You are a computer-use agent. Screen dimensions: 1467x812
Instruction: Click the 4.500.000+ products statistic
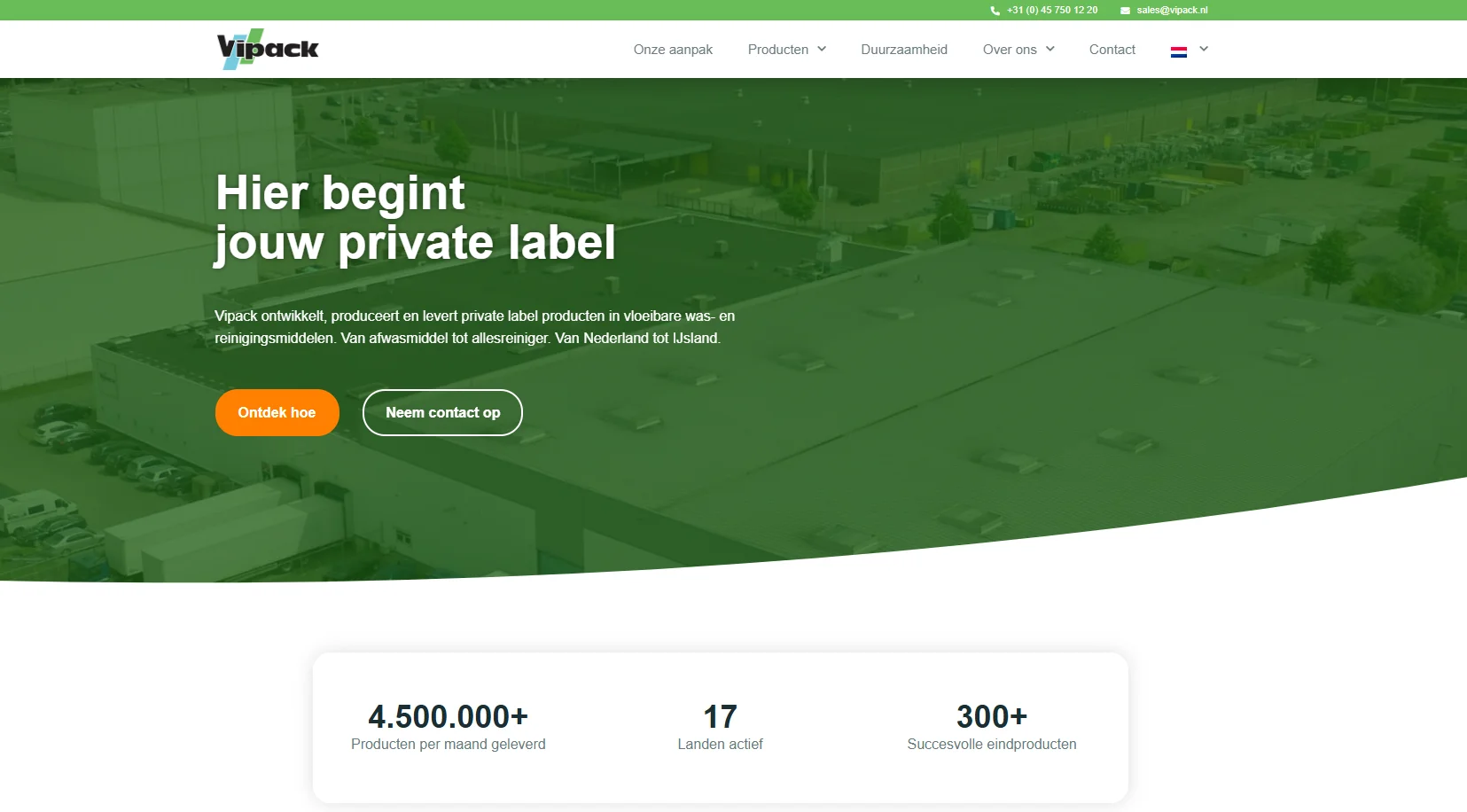tap(449, 726)
